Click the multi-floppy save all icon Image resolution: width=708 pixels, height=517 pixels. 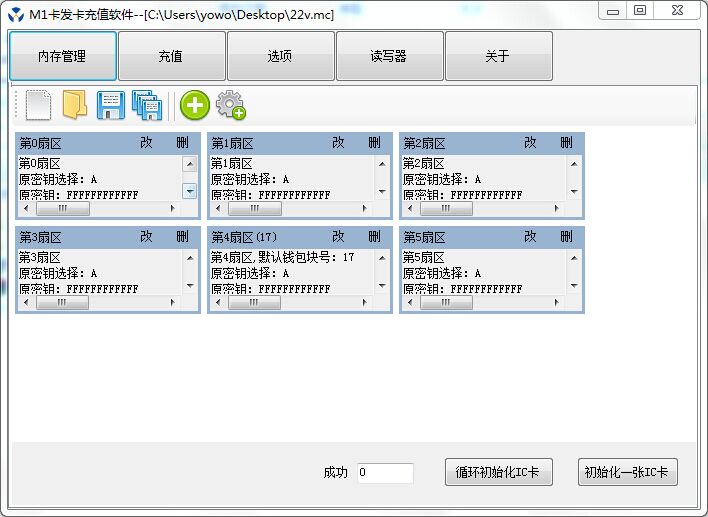[146, 104]
